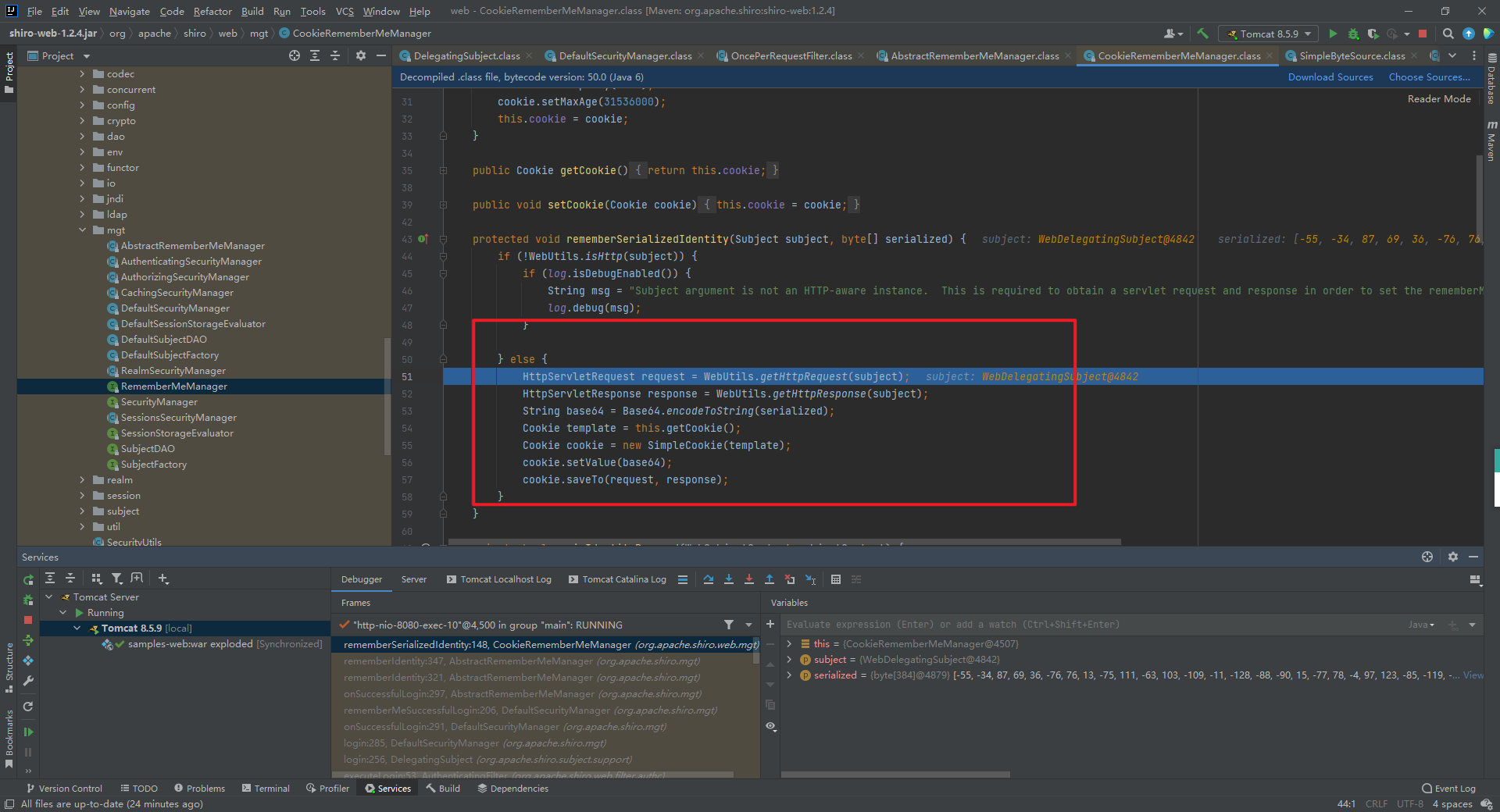Screen dimensions: 1500x812
Task: Click the blue update arrow icon
Action: (1469, 34)
